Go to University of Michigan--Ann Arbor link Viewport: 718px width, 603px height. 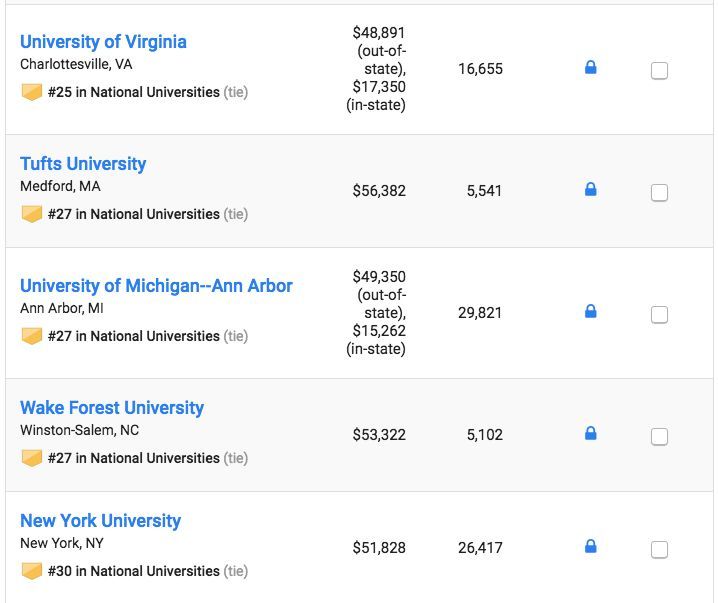point(156,286)
